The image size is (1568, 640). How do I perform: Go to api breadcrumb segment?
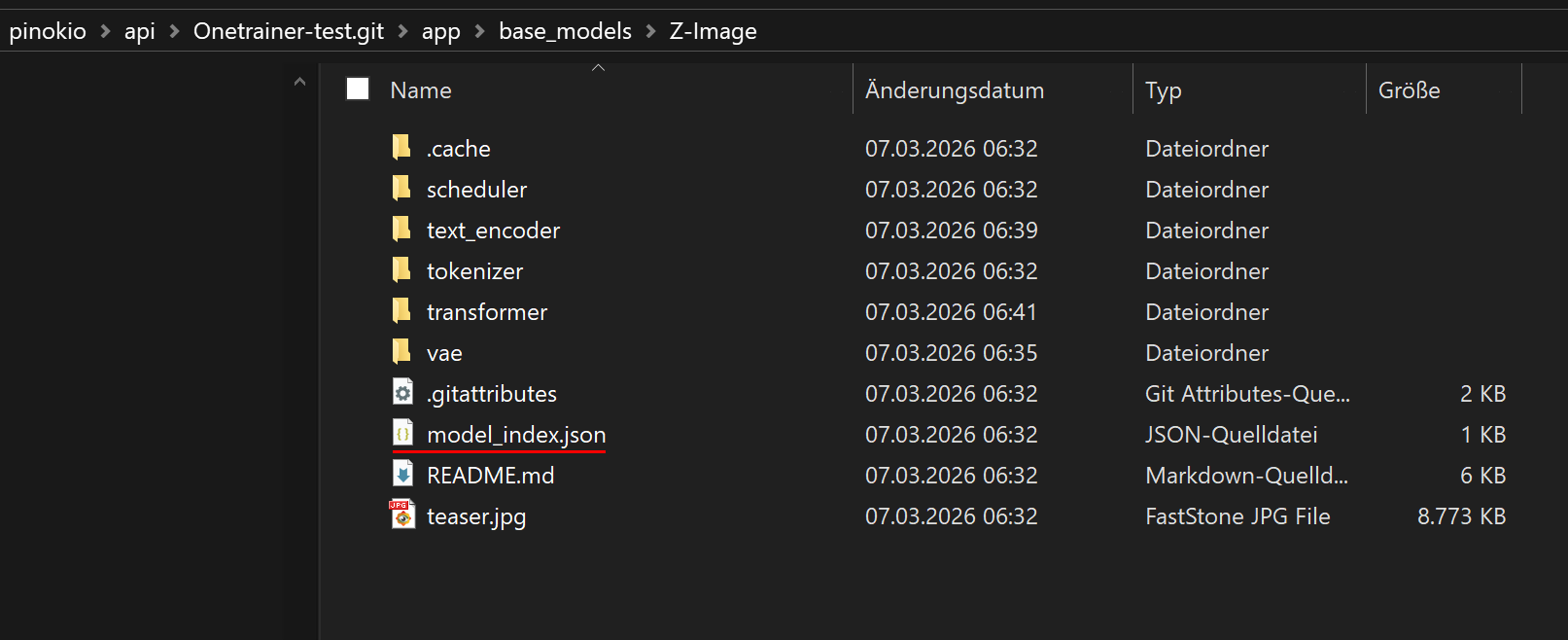tap(139, 31)
